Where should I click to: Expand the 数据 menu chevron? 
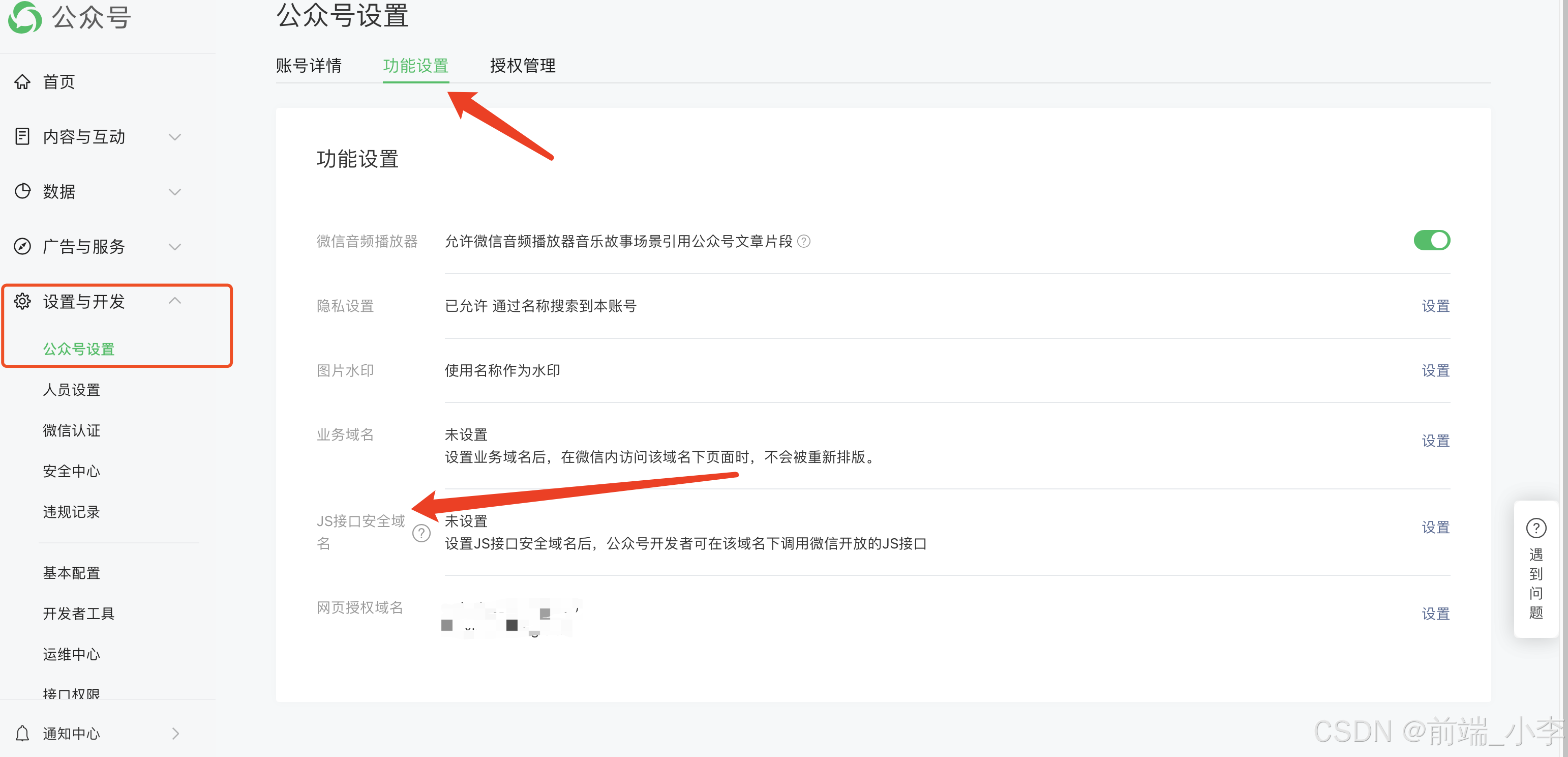pyautogui.click(x=175, y=192)
